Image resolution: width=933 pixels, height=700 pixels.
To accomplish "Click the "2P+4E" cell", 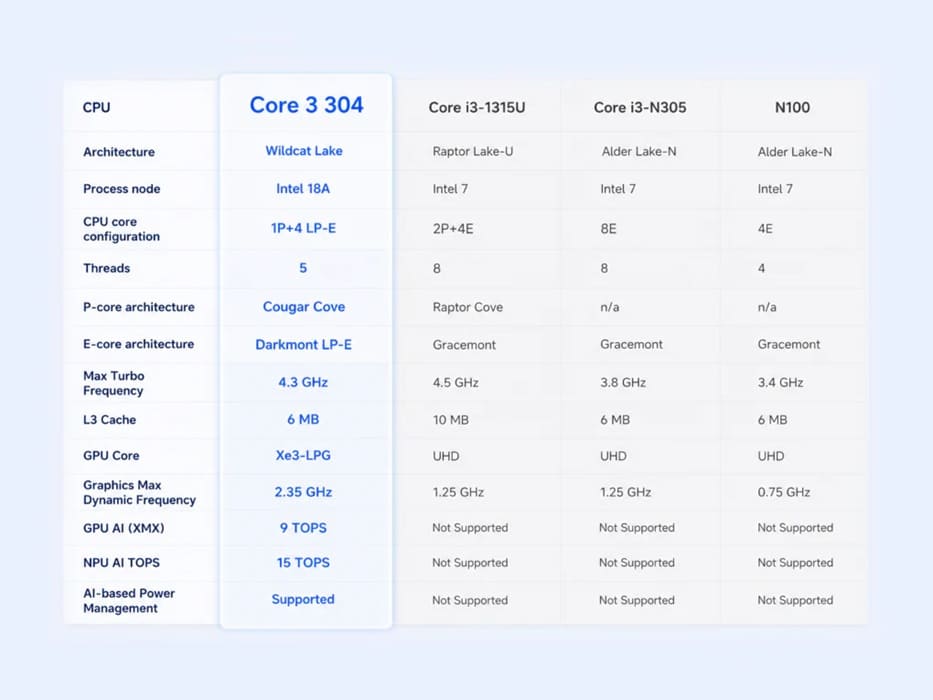I will 453,229.
